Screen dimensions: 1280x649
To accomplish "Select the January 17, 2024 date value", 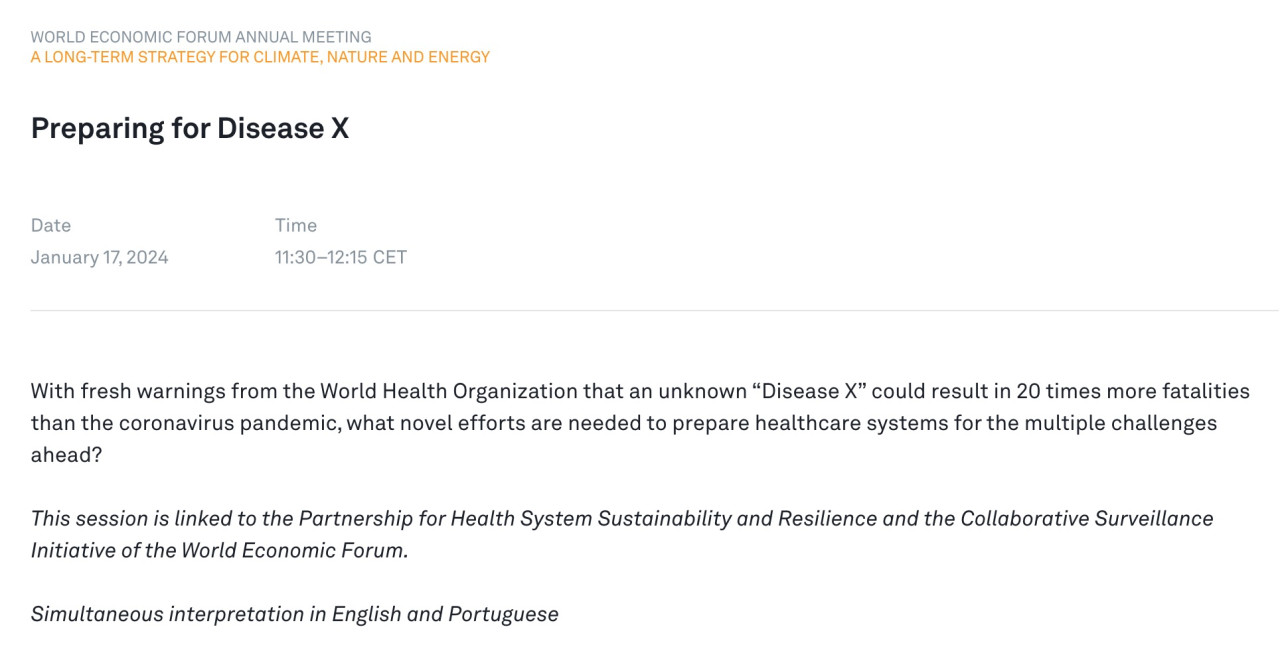I will click(x=100, y=257).
